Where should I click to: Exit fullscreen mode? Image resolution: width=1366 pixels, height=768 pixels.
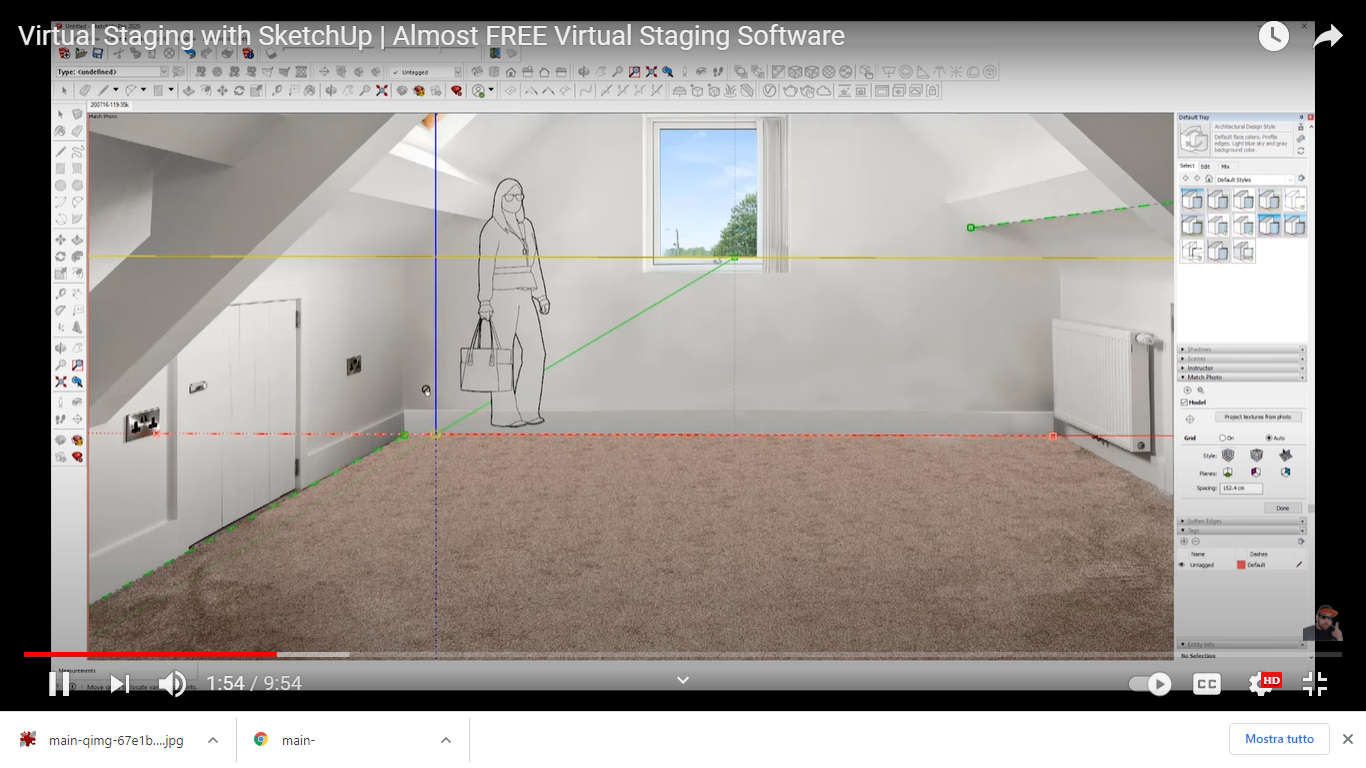point(1315,684)
